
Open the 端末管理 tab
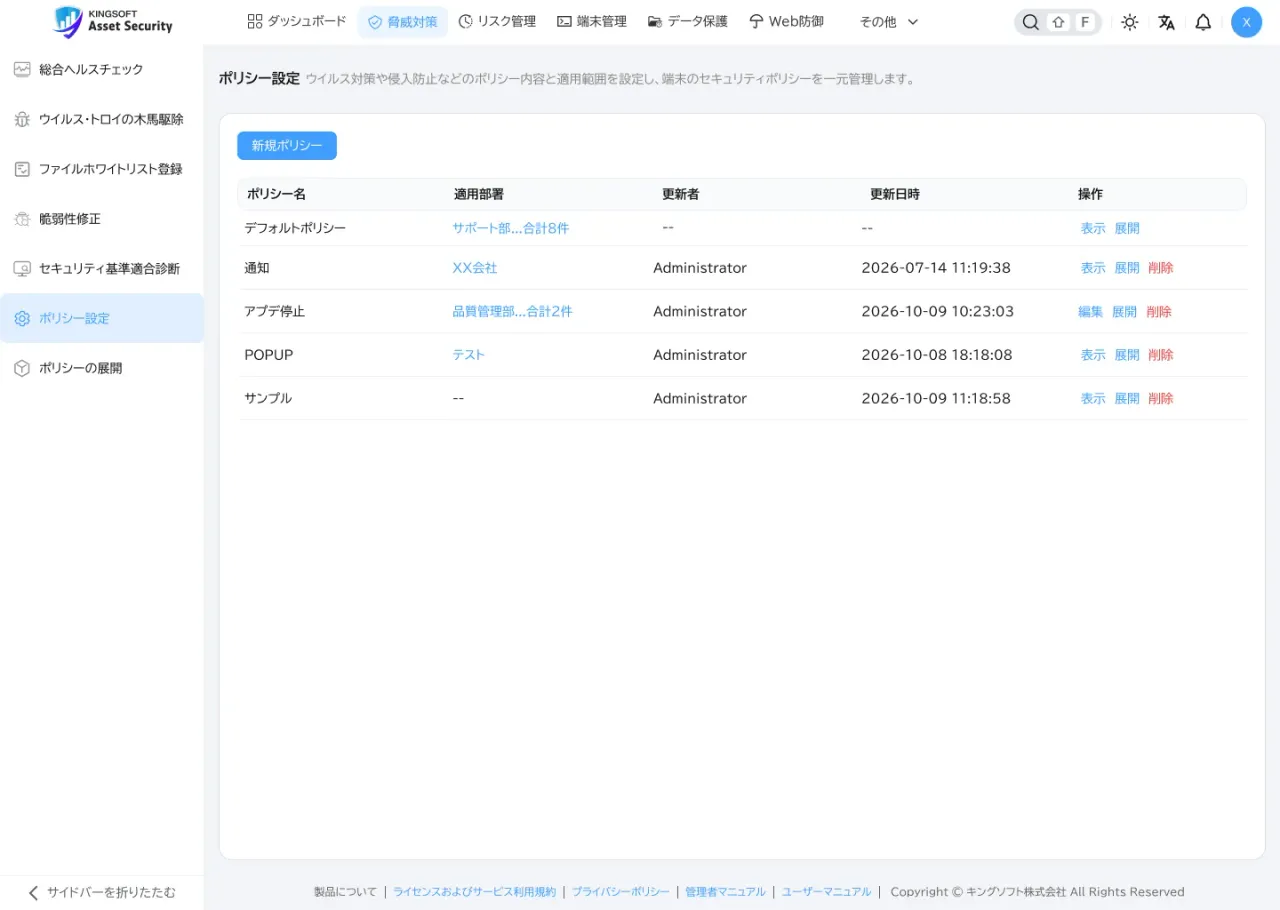pos(592,21)
